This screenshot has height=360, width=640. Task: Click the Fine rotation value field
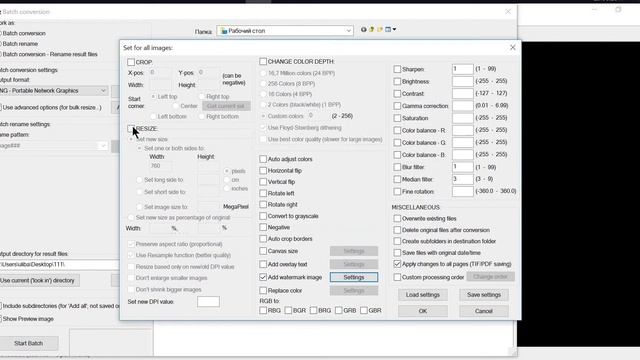pyautogui.click(x=462, y=191)
